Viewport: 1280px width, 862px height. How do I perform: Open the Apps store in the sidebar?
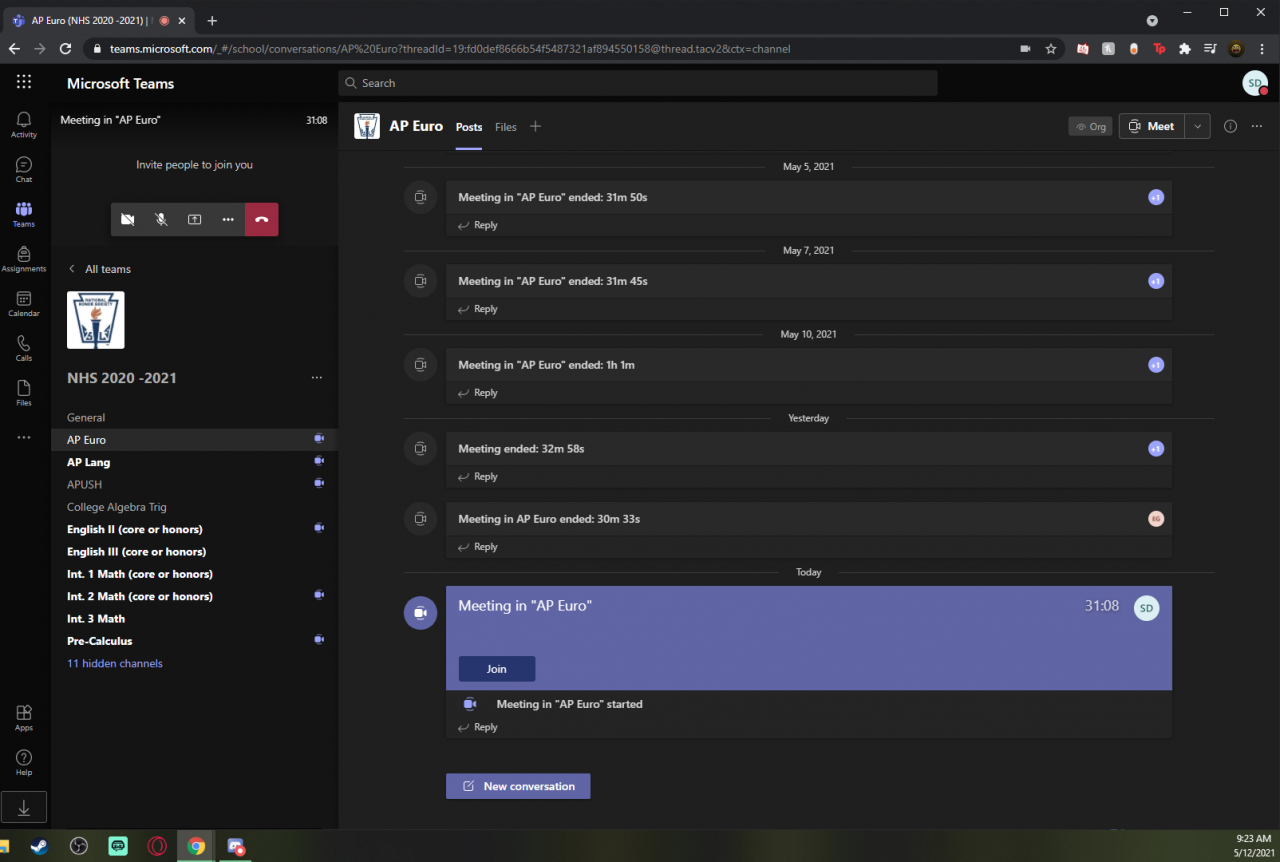(24, 717)
